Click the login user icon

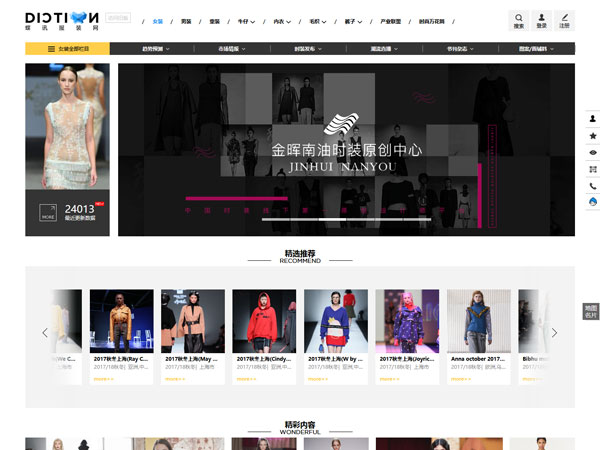tap(542, 18)
